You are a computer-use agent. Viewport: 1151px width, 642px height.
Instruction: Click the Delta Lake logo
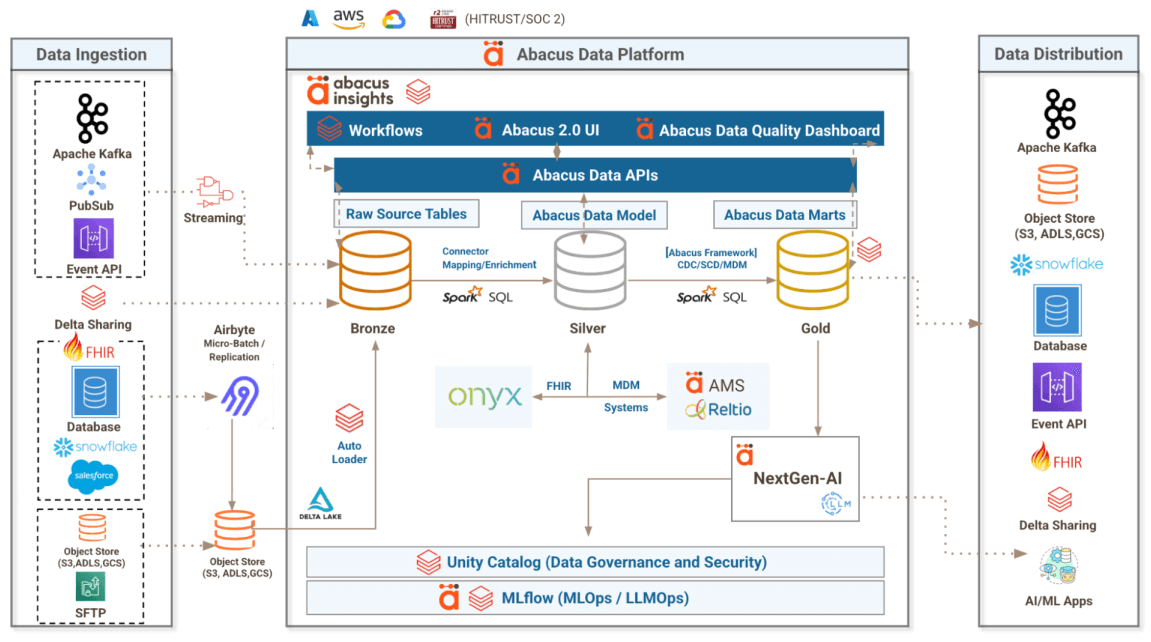coord(320,503)
